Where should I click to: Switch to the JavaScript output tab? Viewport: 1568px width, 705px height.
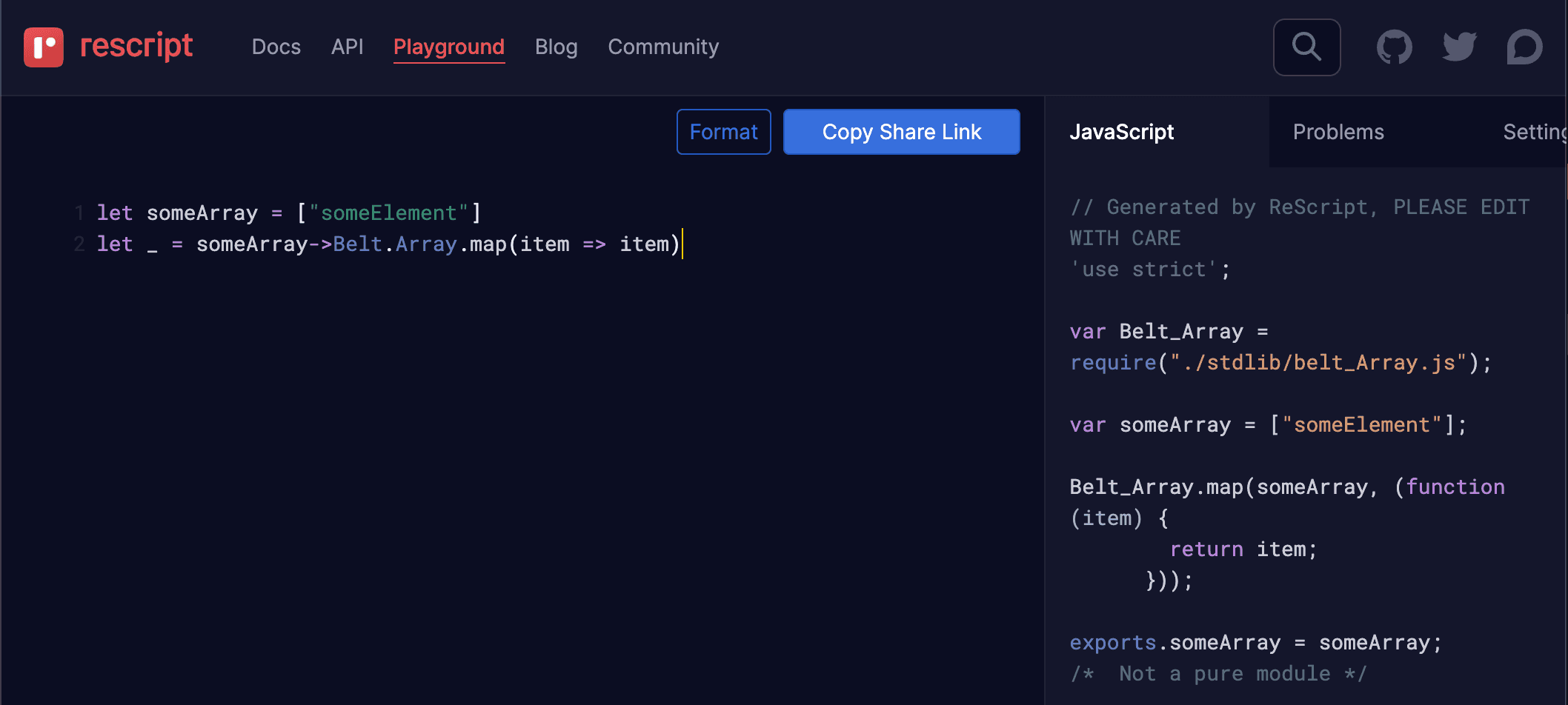tap(1122, 132)
